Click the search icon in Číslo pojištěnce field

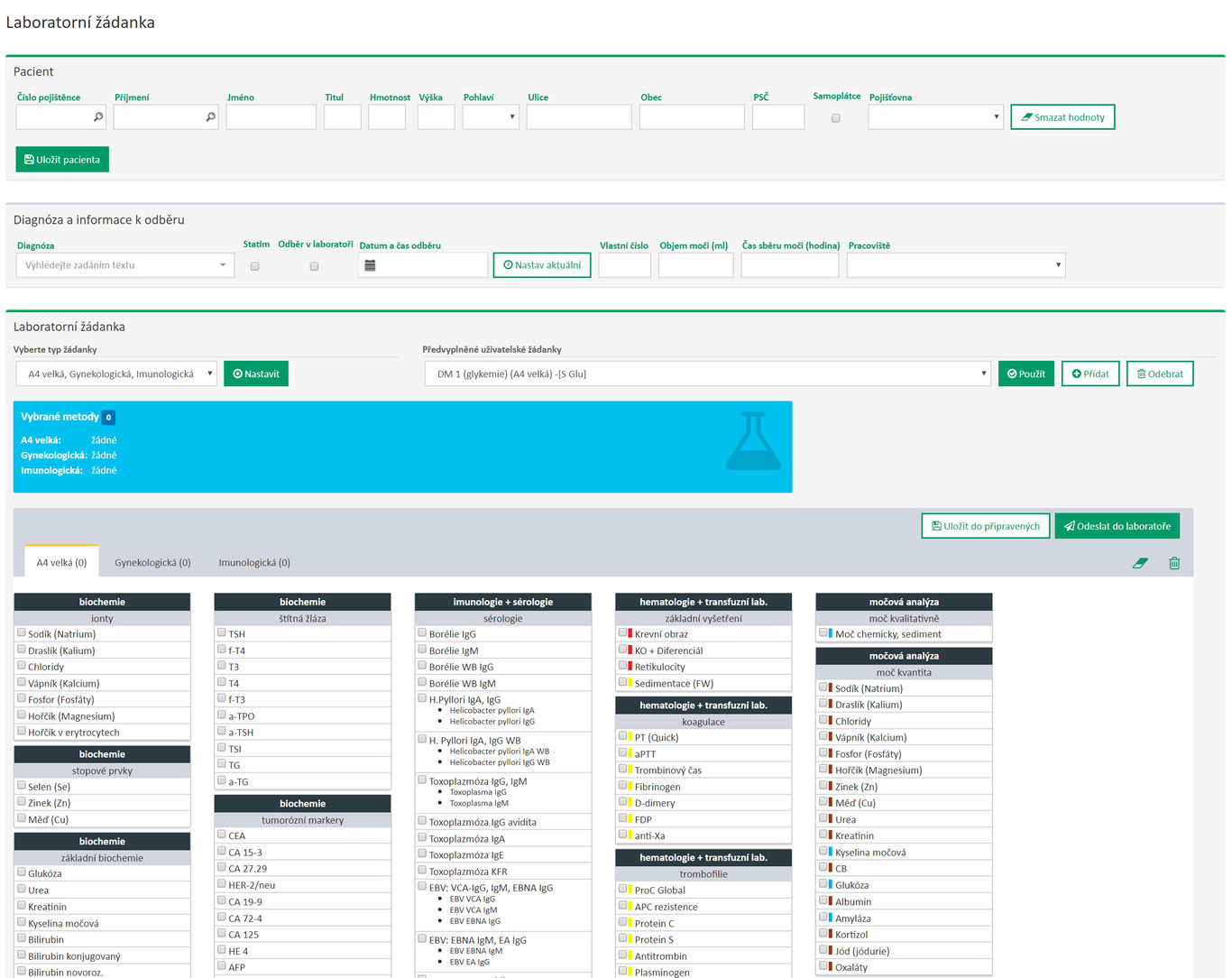pyautogui.click(x=98, y=117)
